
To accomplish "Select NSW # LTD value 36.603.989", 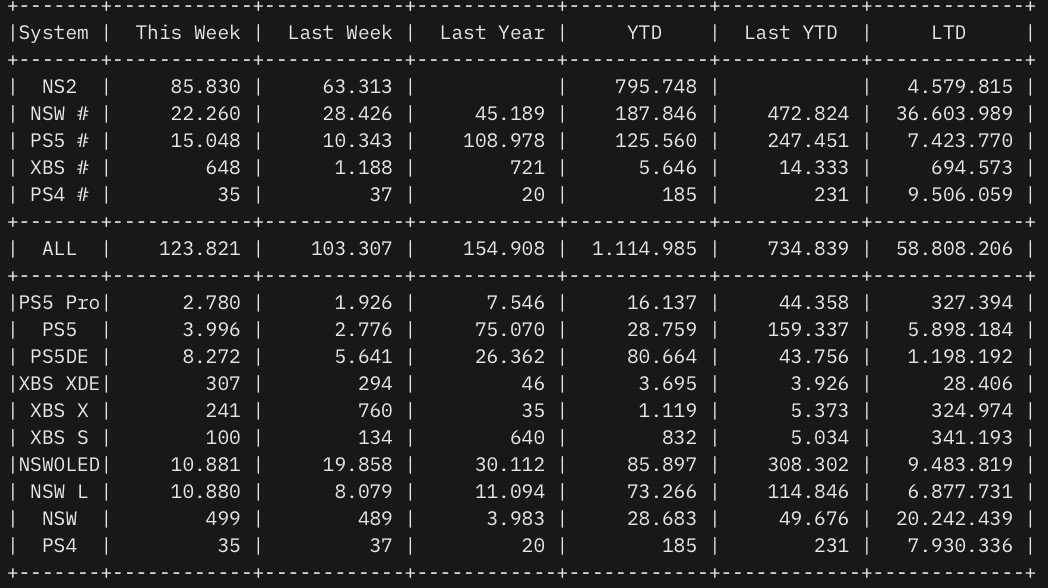I will pyautogui.click(x=954, y=114).
